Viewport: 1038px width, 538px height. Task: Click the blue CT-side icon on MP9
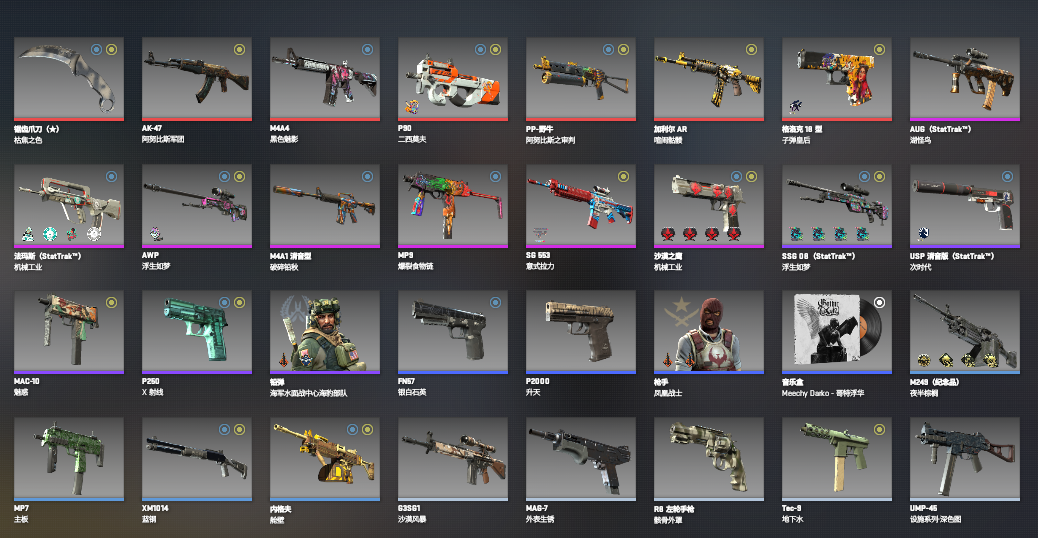pos(495,177)
